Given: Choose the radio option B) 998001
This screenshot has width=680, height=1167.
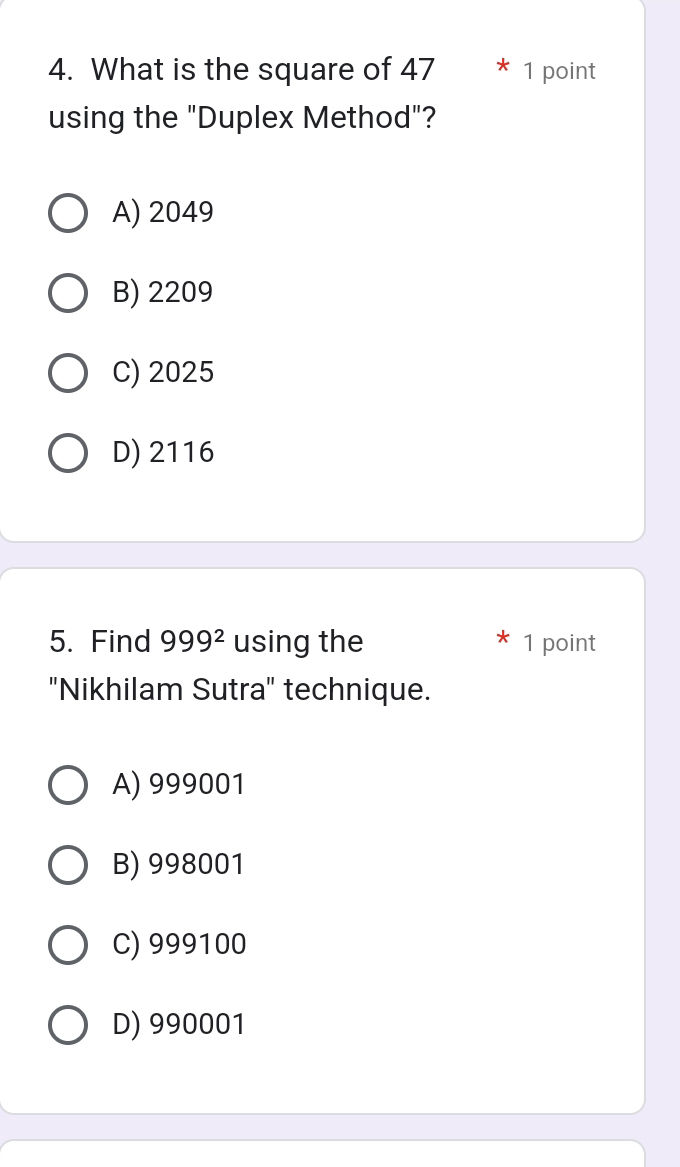Looking at the screenshot, I should (x=68, y=865).
